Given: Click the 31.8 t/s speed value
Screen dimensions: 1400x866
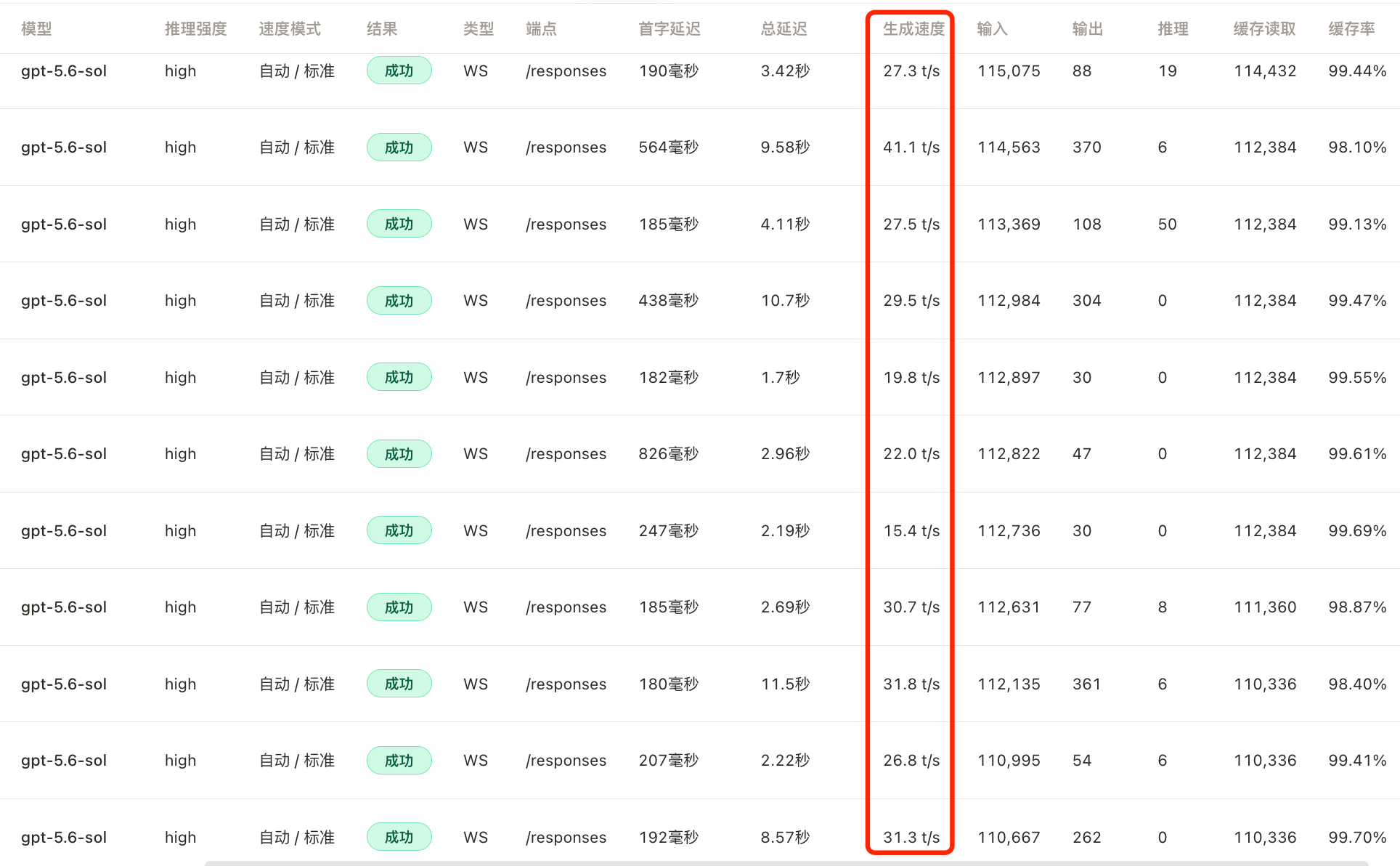Looking at the screenshot, I should [x=911, y=684].
